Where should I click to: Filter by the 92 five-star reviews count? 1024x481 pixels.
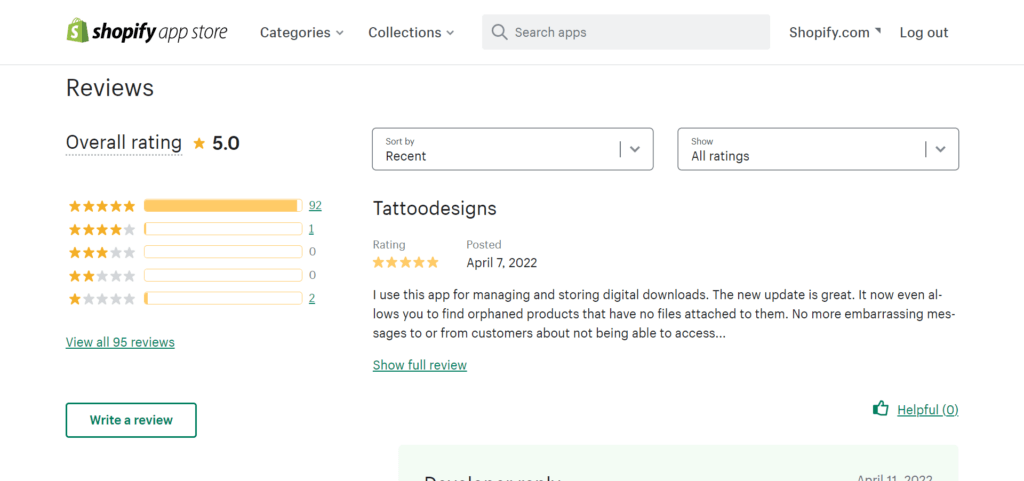point(315,206)
